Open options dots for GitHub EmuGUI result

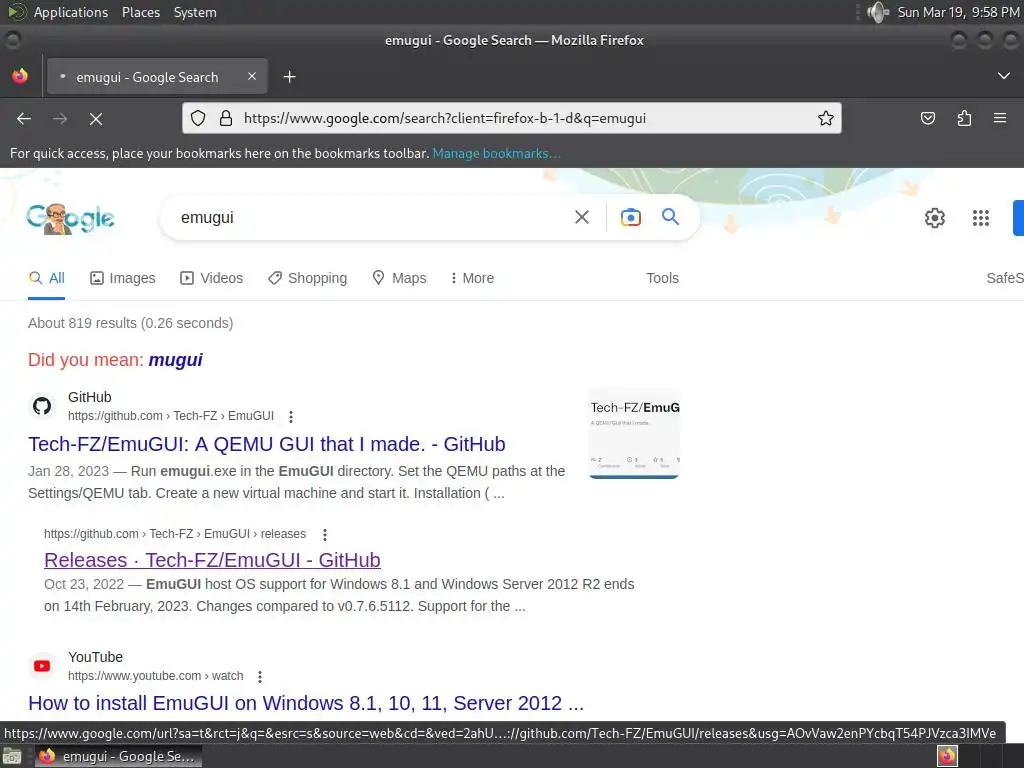(291, 417)
